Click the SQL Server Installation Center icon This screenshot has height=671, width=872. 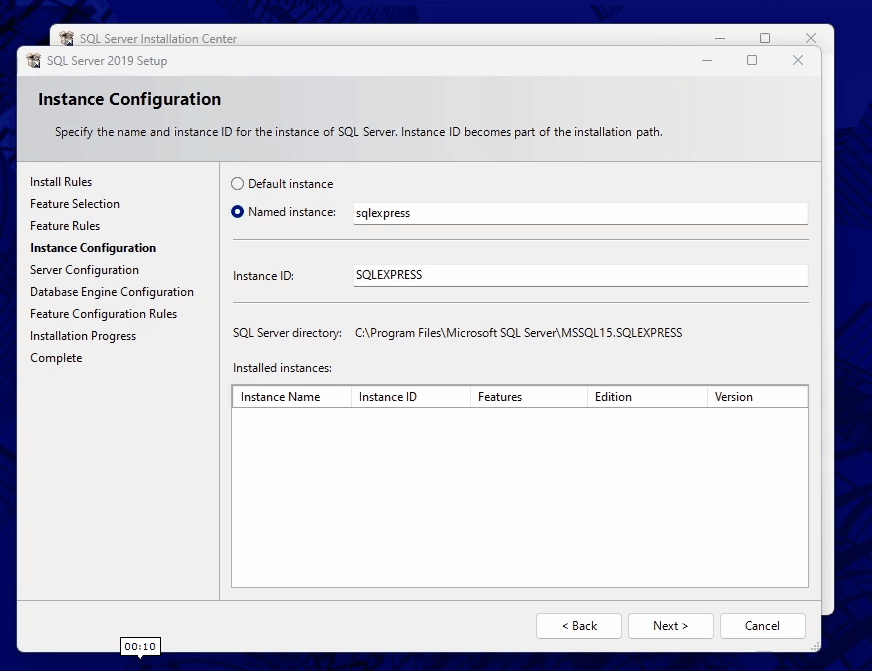click(66, 39)
